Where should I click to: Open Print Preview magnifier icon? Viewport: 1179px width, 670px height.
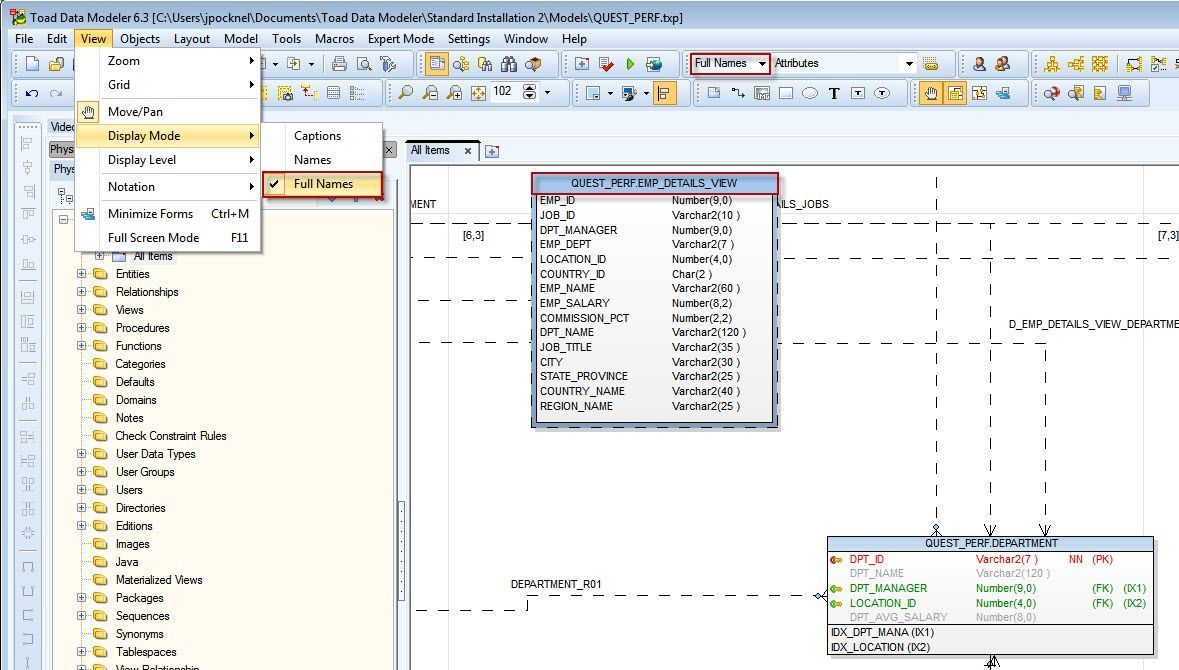pos(364,64)
